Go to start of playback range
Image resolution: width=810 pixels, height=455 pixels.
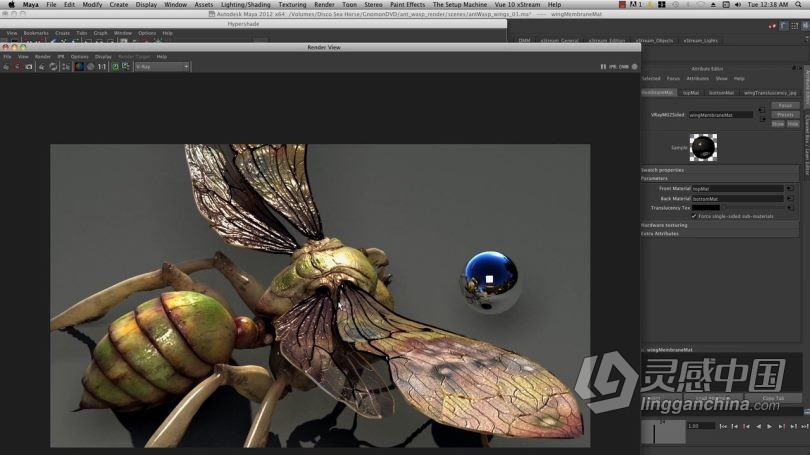point(723,426)
